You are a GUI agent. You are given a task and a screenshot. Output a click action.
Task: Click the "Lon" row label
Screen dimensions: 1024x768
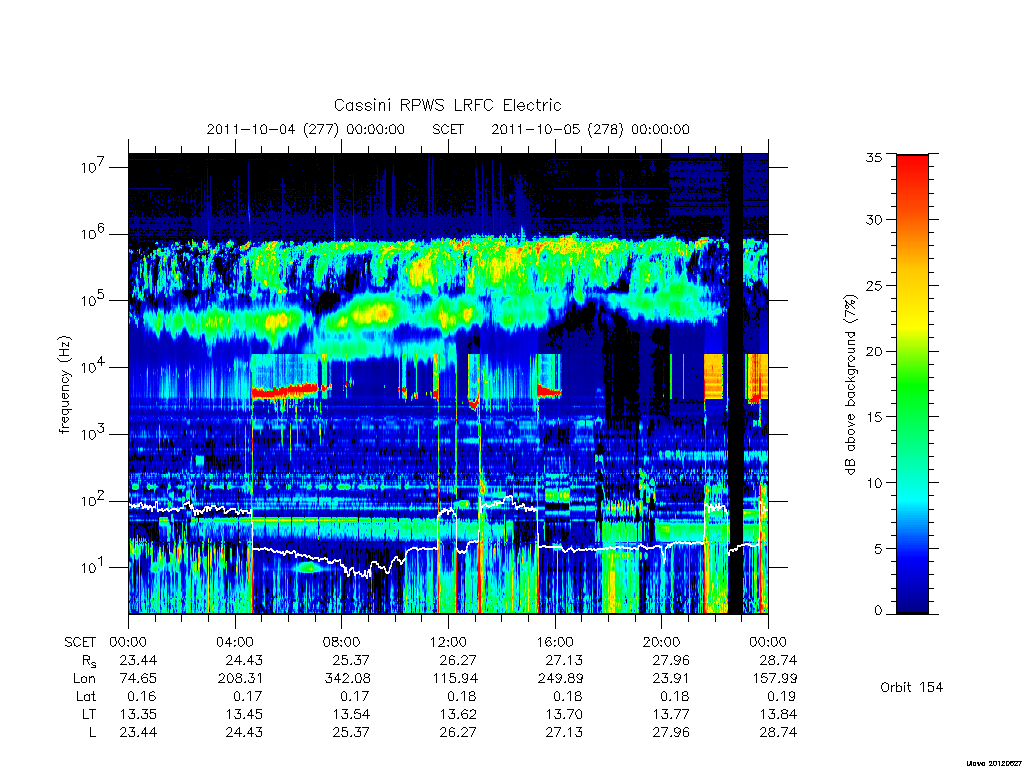click(x=84, y=679)
